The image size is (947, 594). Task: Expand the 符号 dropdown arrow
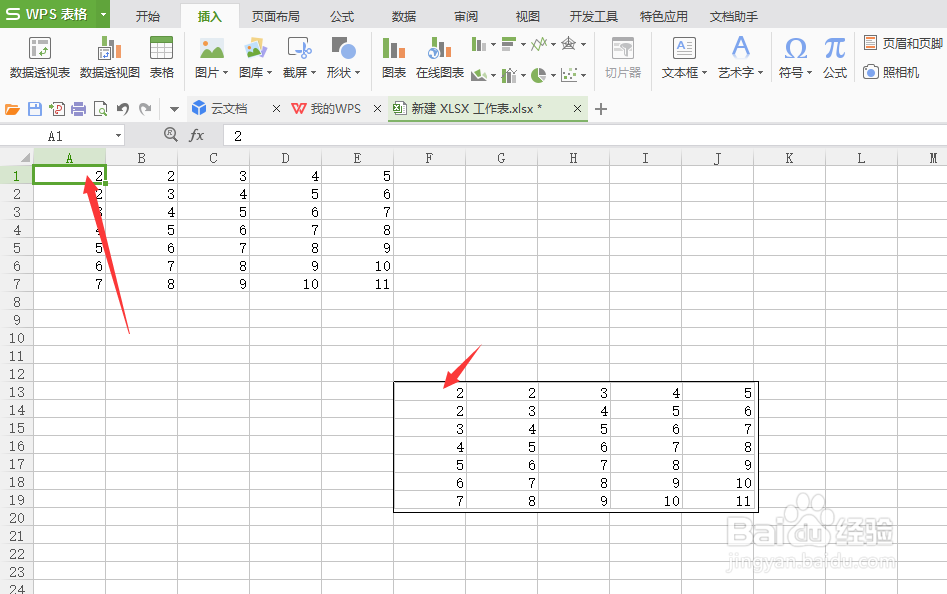click(809, 73)
